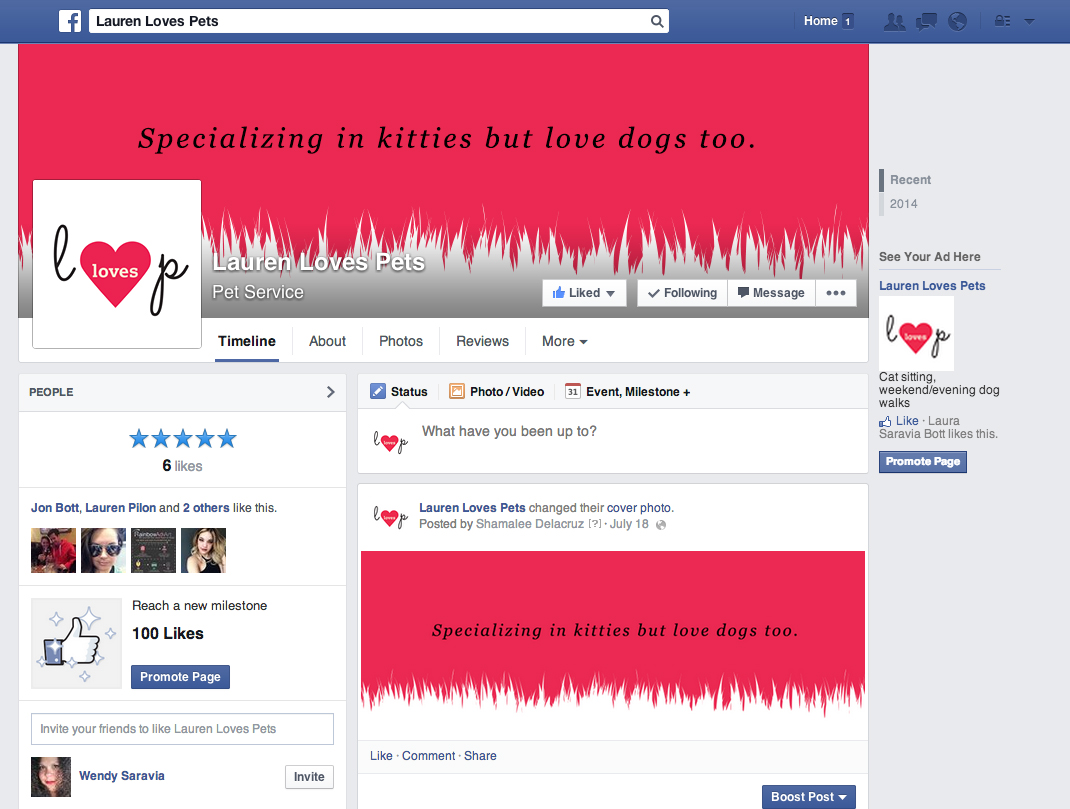Click the page avatar in status composer
1070x809 pixels.
390,442
